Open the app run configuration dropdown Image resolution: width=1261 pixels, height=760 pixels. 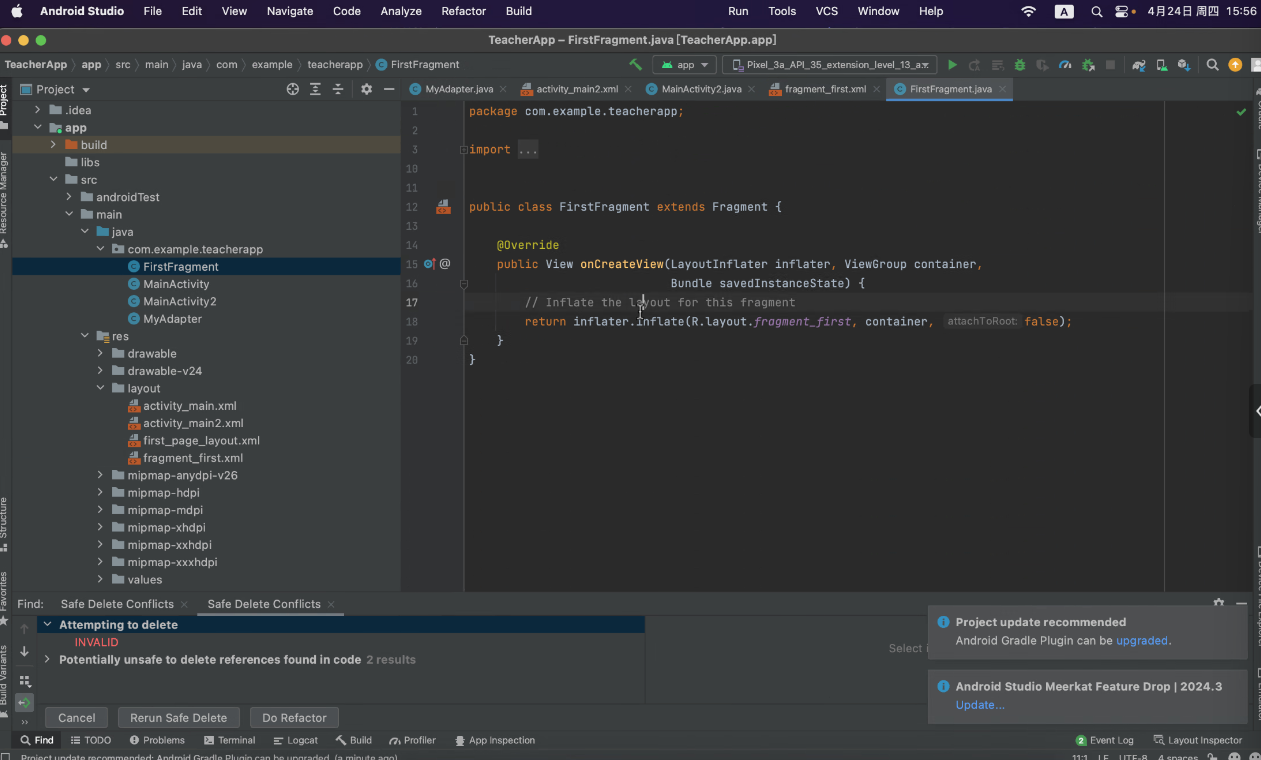685,64
